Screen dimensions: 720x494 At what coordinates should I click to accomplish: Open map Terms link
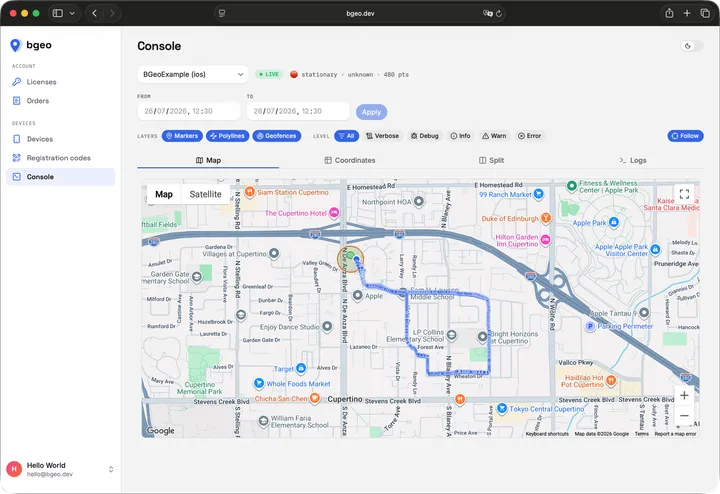coord(641,434)
